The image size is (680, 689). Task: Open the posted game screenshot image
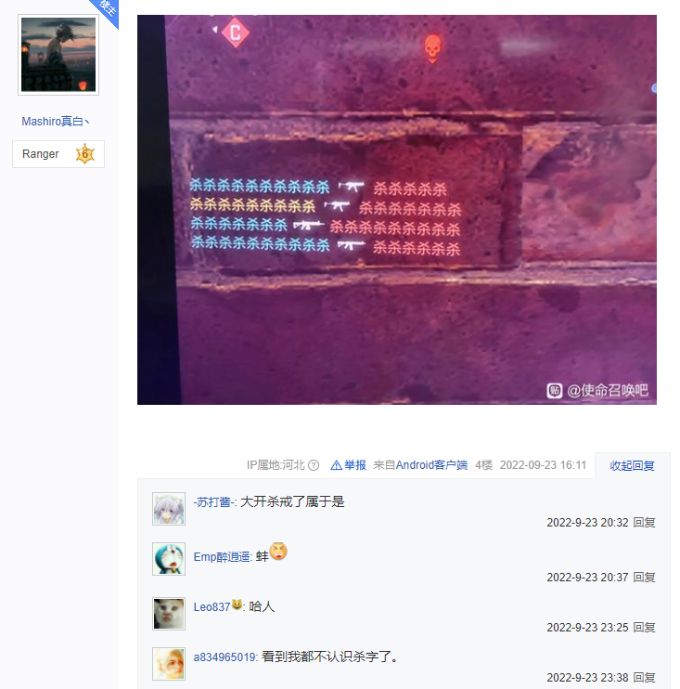397,210
